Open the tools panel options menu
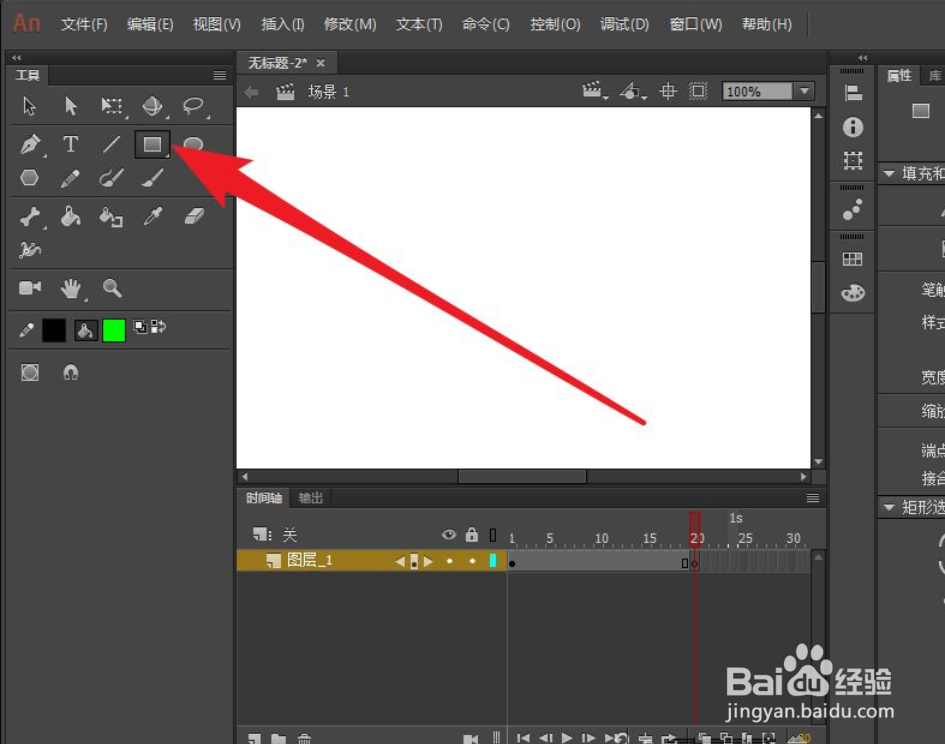 [219, 75]
